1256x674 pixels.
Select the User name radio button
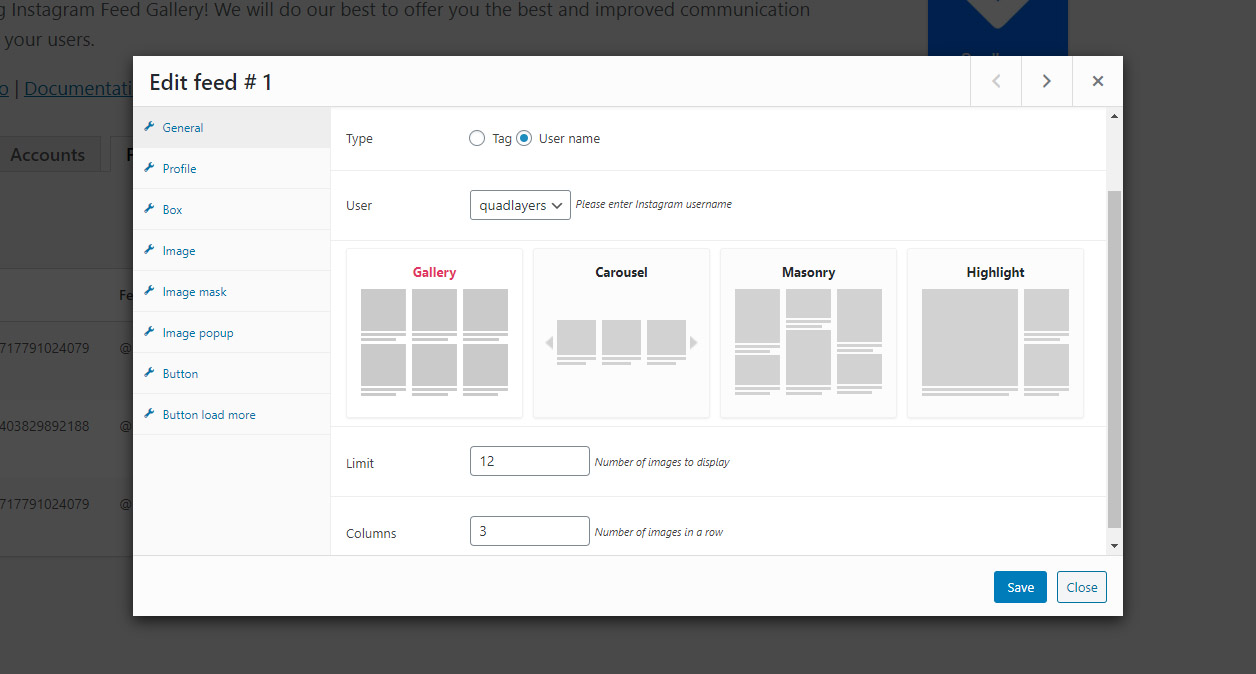click(x=524, y=138)
